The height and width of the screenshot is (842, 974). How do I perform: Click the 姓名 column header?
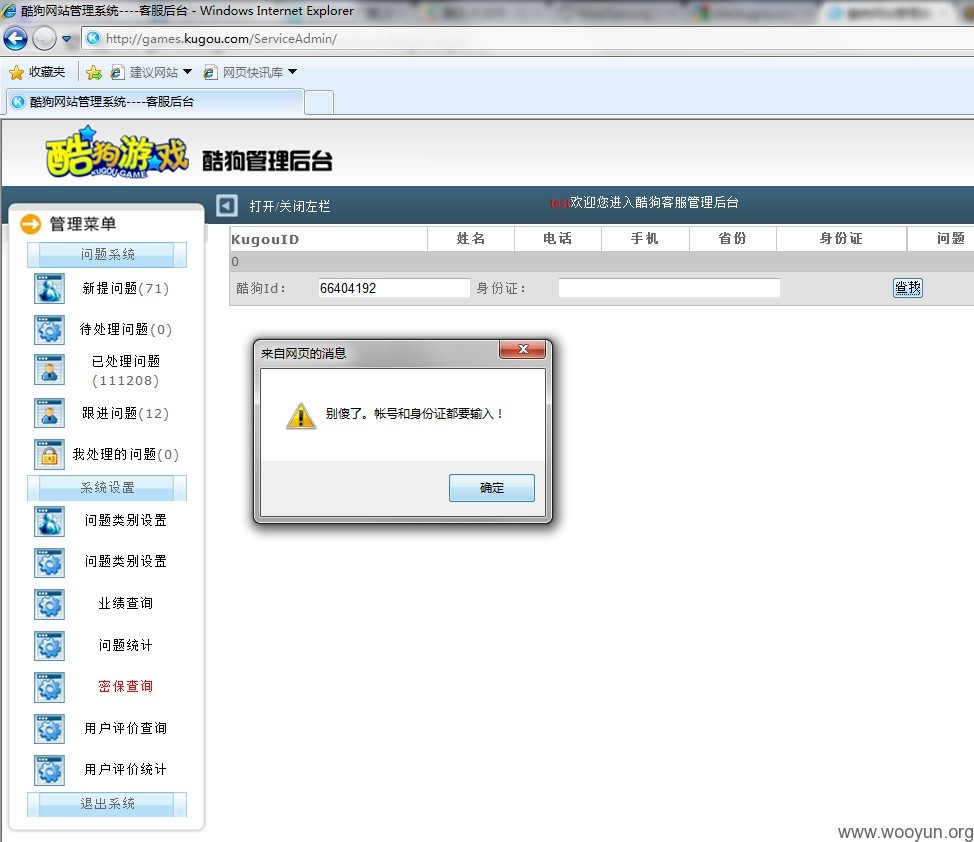[x=471, y=239]
